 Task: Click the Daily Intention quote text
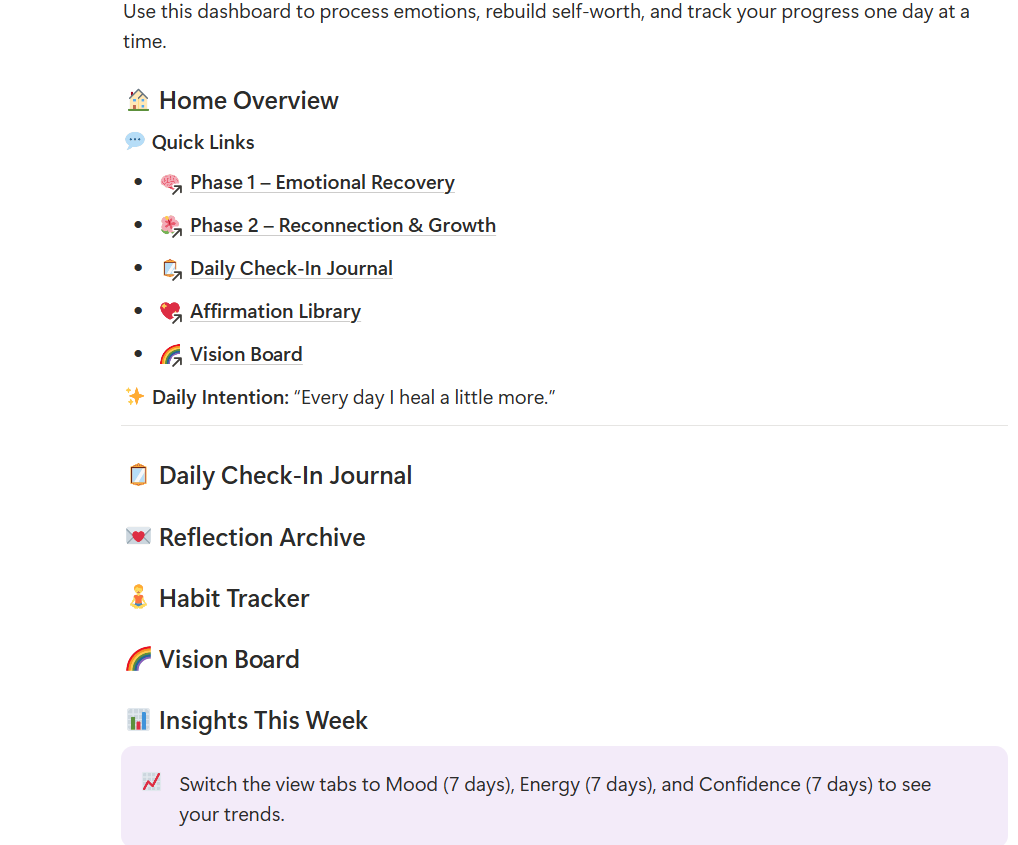pyautogui.click(x=424, y=398)
